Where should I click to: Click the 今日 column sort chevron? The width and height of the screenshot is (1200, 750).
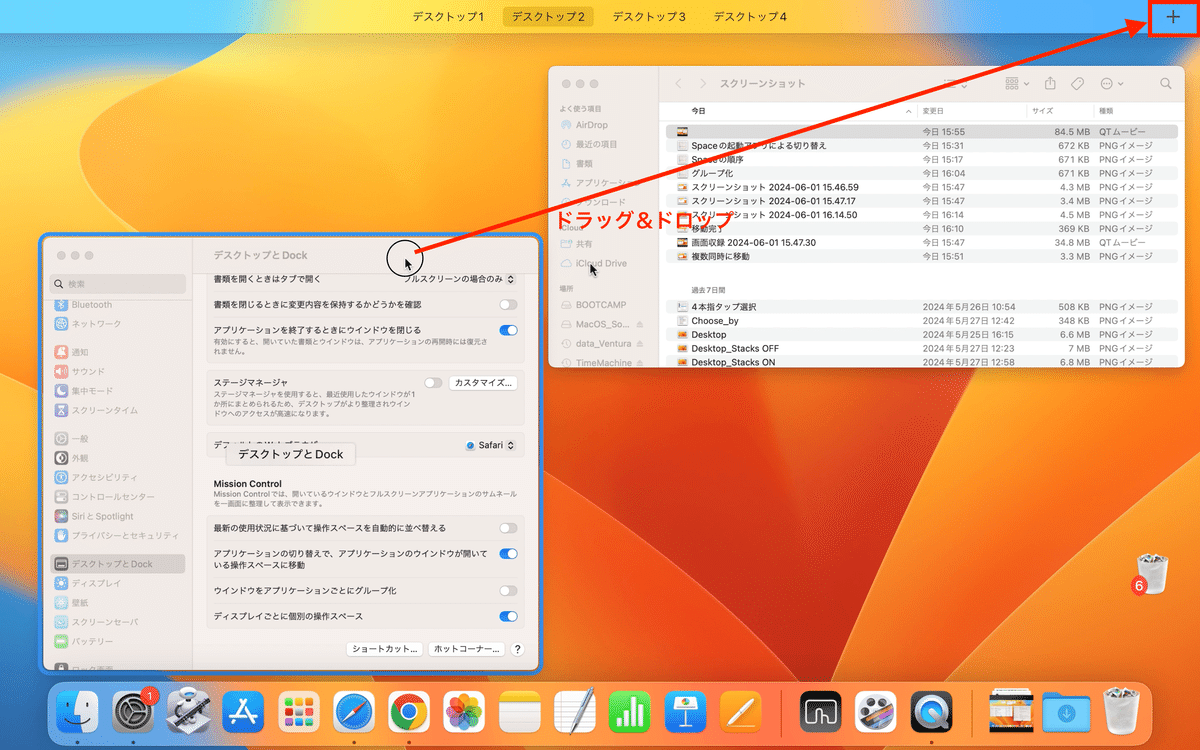908,111
